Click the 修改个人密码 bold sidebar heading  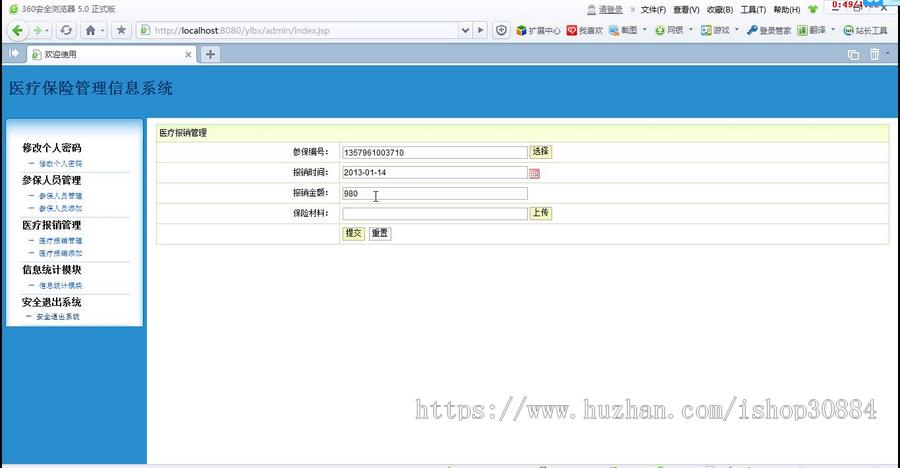52,148
